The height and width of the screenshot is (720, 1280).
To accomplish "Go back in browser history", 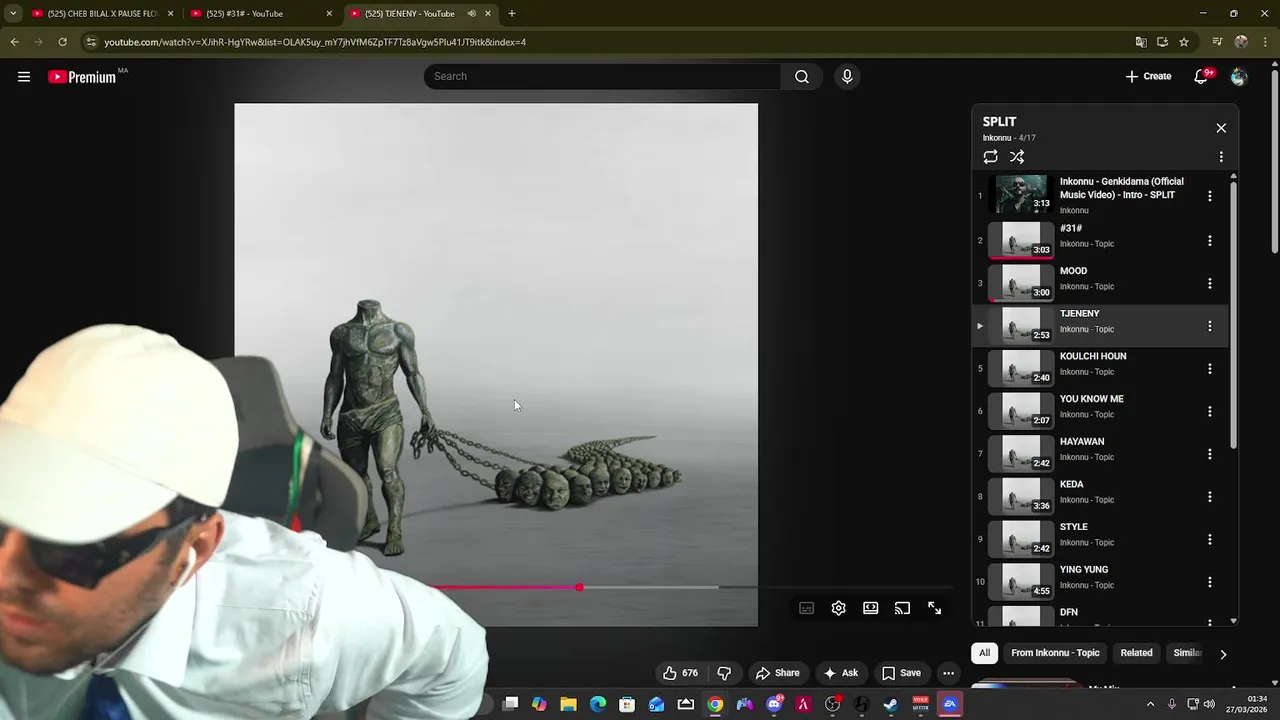I will (x=14, y=42).
